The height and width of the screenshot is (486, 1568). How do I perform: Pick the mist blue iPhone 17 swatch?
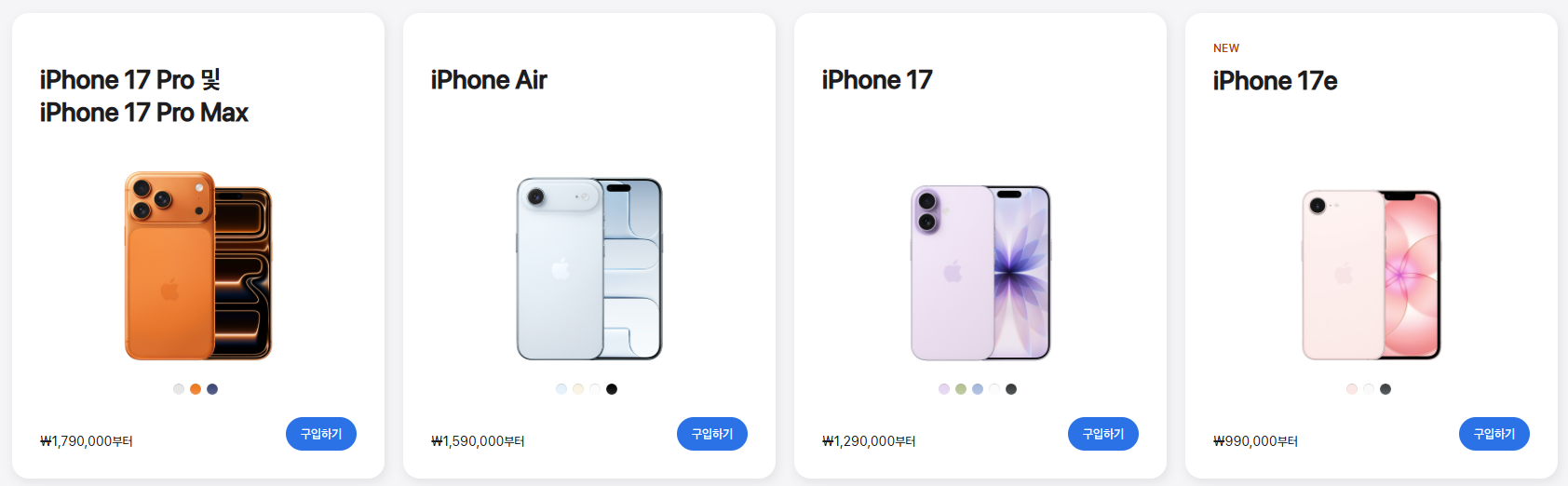[x=978, y=389]
